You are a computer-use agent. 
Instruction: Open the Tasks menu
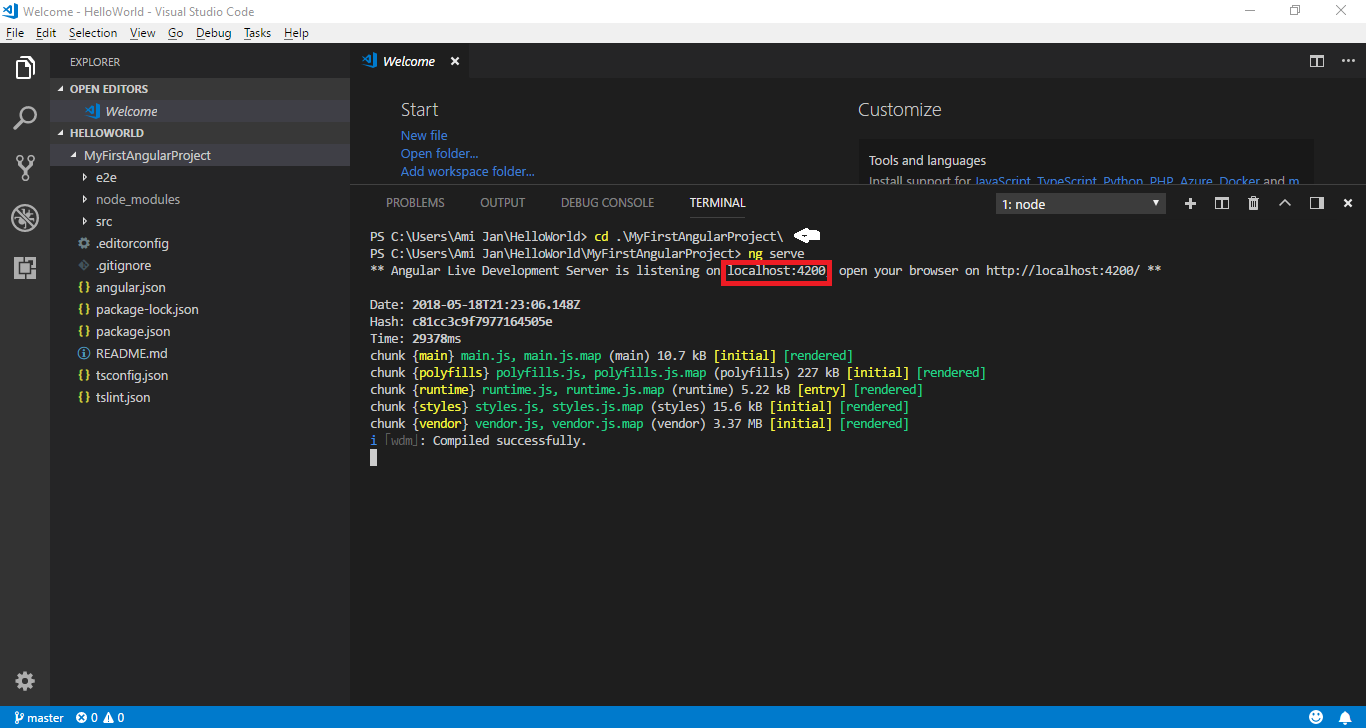[x=257, y=33]
